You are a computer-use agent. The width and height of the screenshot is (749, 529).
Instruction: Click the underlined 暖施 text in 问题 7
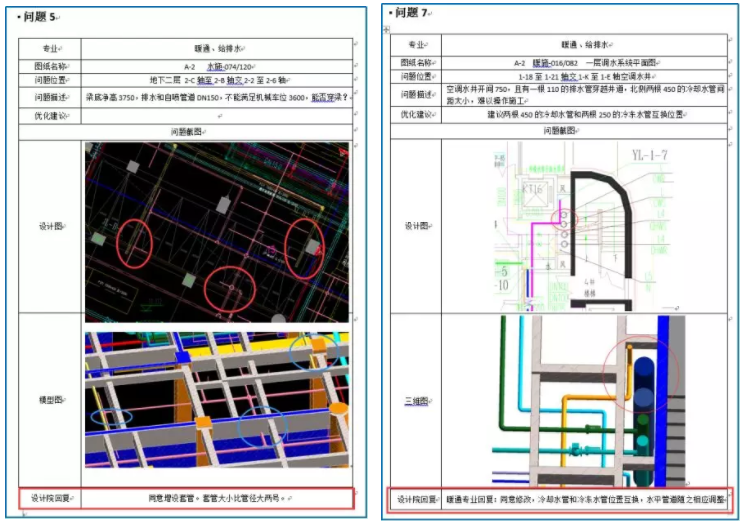(547, 62)
